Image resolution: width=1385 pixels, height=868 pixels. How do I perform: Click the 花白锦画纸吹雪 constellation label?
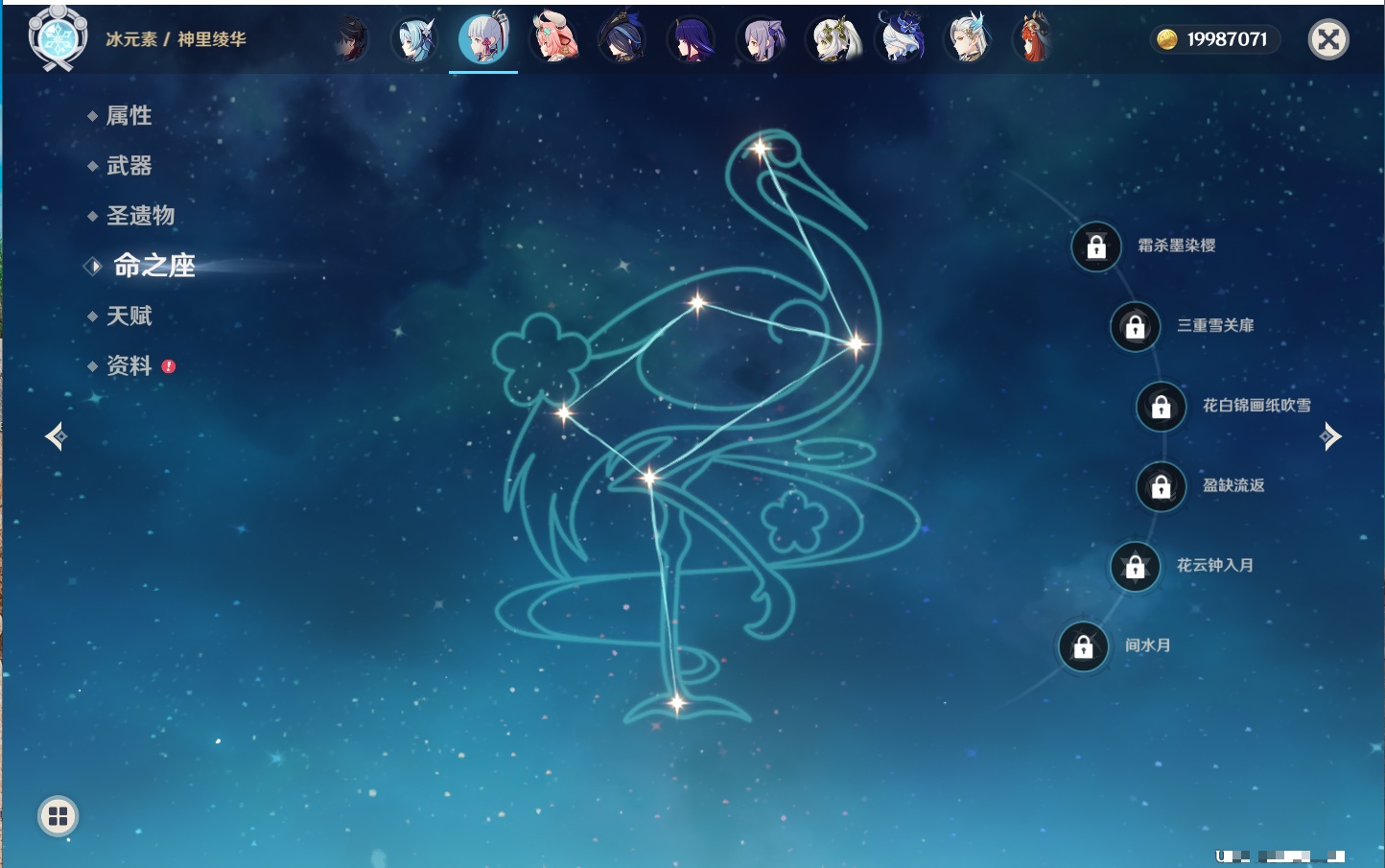(1256, 406)
